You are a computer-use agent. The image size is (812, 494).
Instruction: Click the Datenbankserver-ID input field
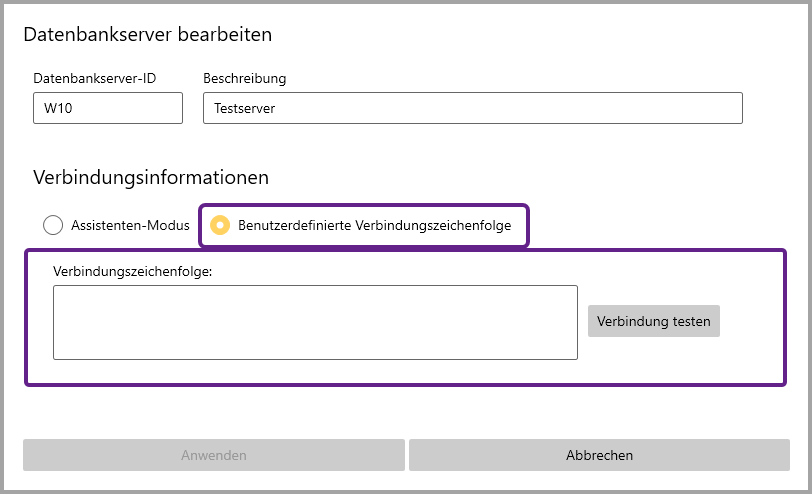pyautogui.click(x=107, y=108)
